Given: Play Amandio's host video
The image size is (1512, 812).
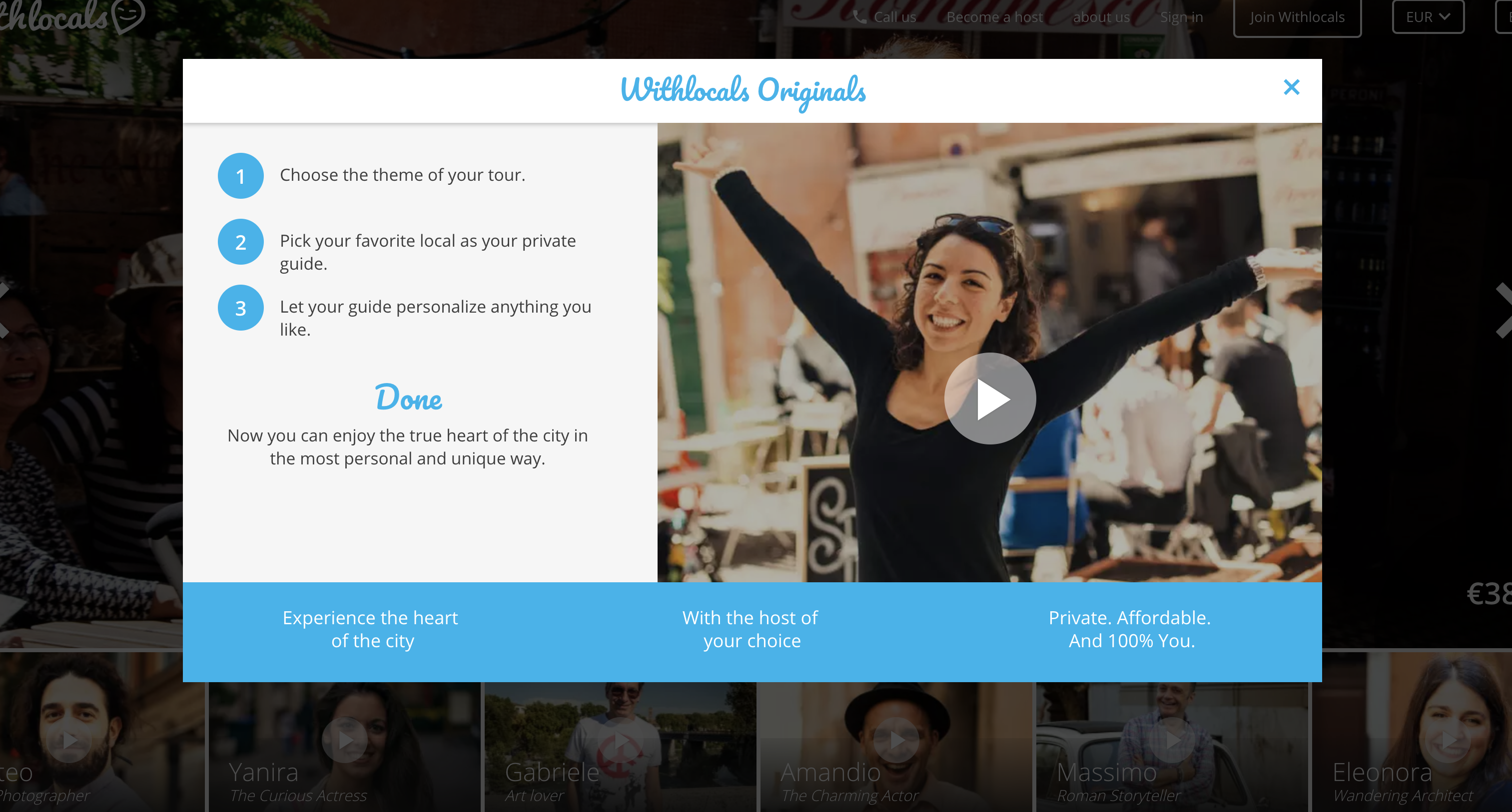Looking at the screenshot, I should [896, 741].
